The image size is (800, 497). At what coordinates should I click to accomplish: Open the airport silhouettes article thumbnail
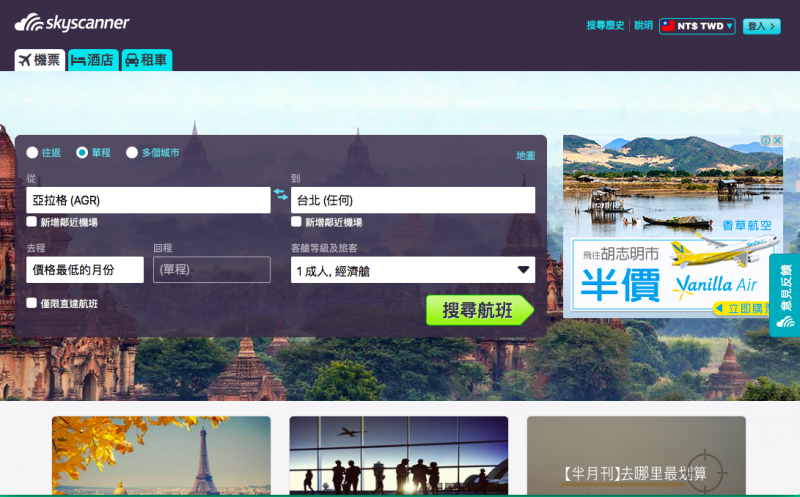tap(398, 456)
